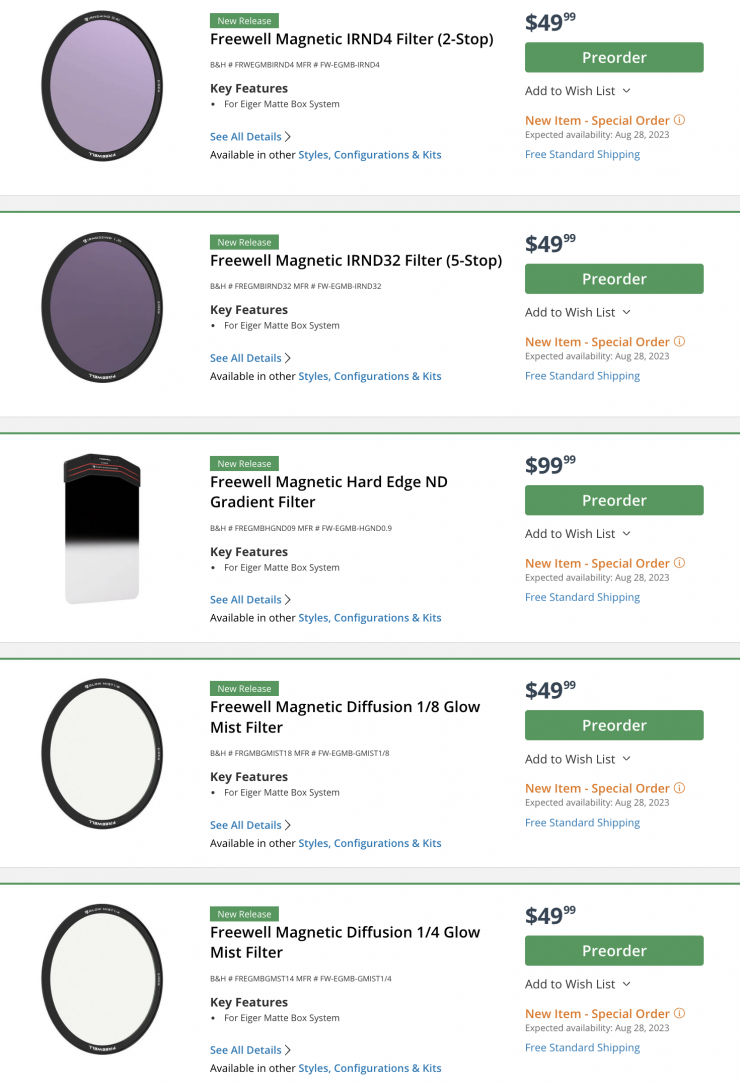Expand Add to Wish List for IRND4 filter
The image size is (740, 1084).
578,91
